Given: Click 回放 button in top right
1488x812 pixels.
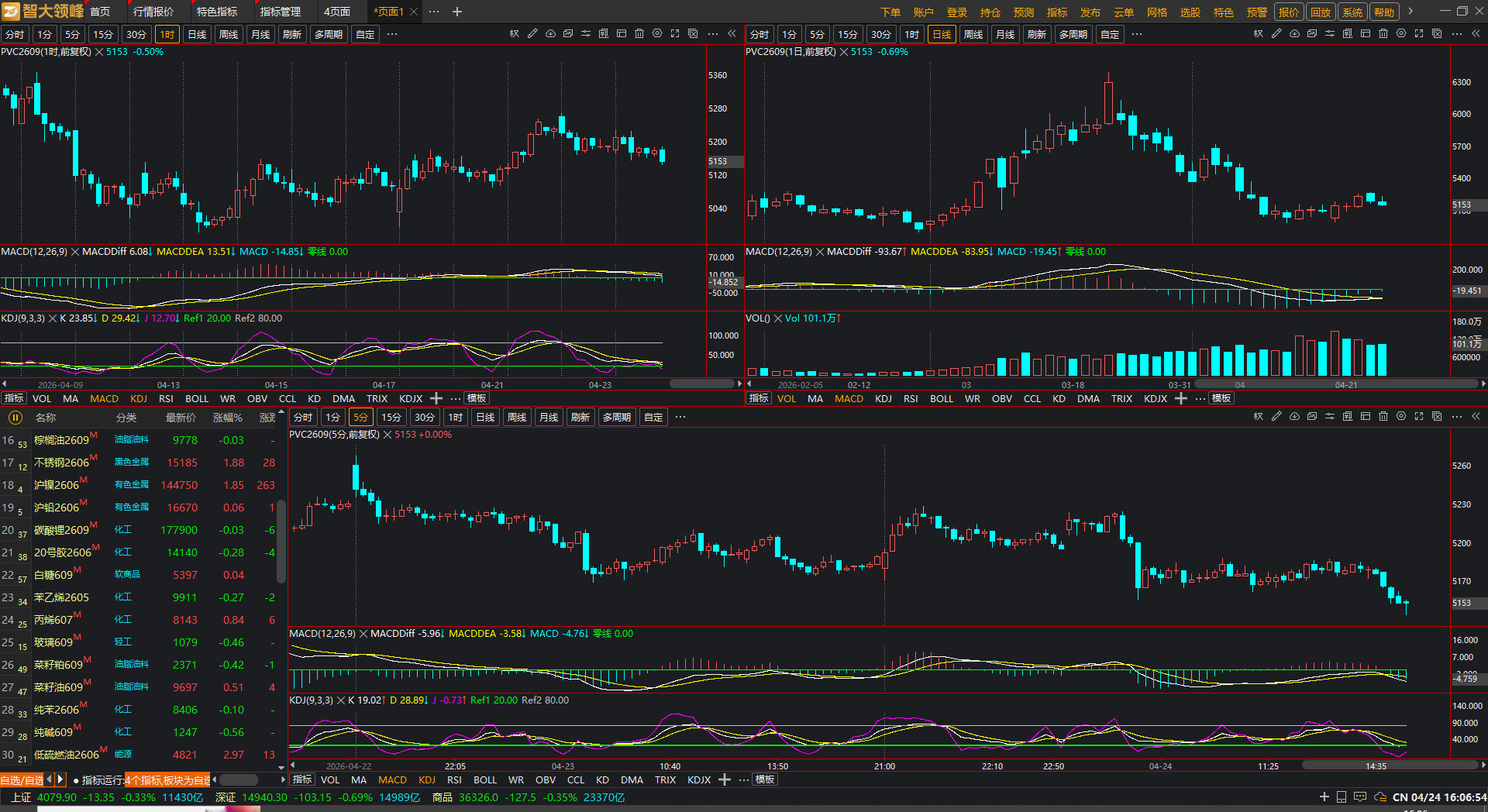Looking at the screenshot, I should (x=1321, y=12).
